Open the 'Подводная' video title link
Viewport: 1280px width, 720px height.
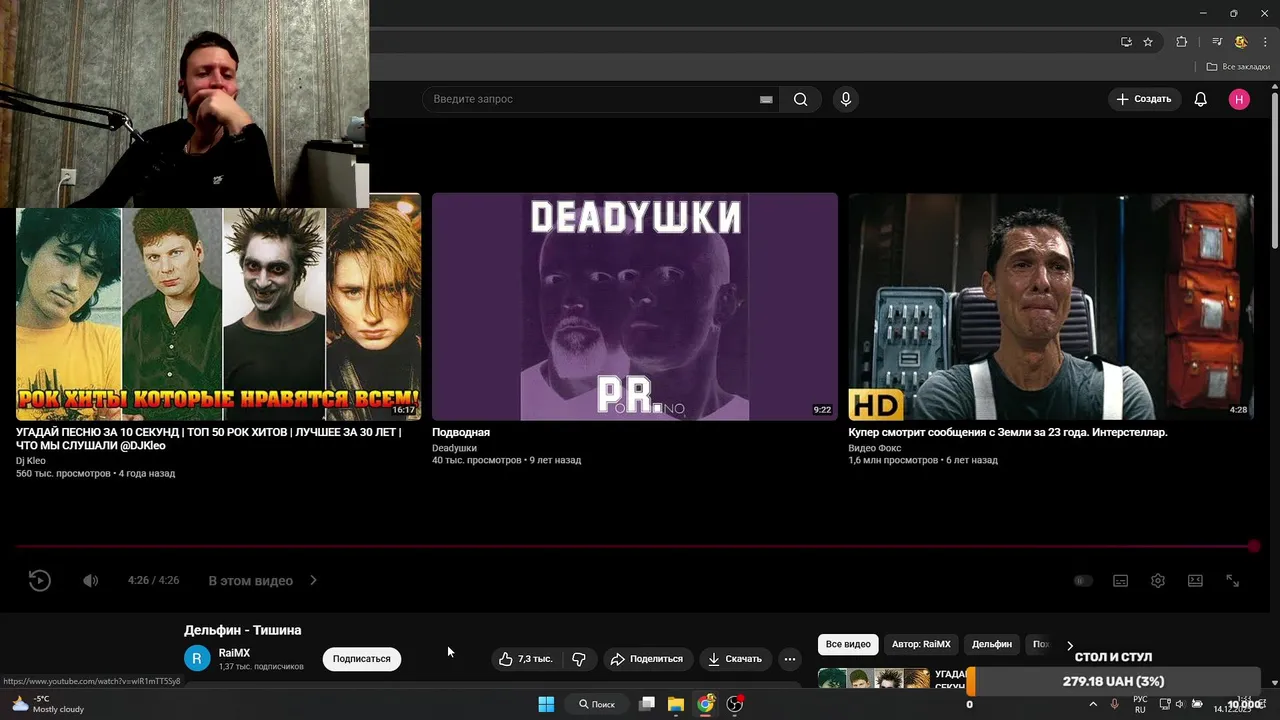(461, 432)
